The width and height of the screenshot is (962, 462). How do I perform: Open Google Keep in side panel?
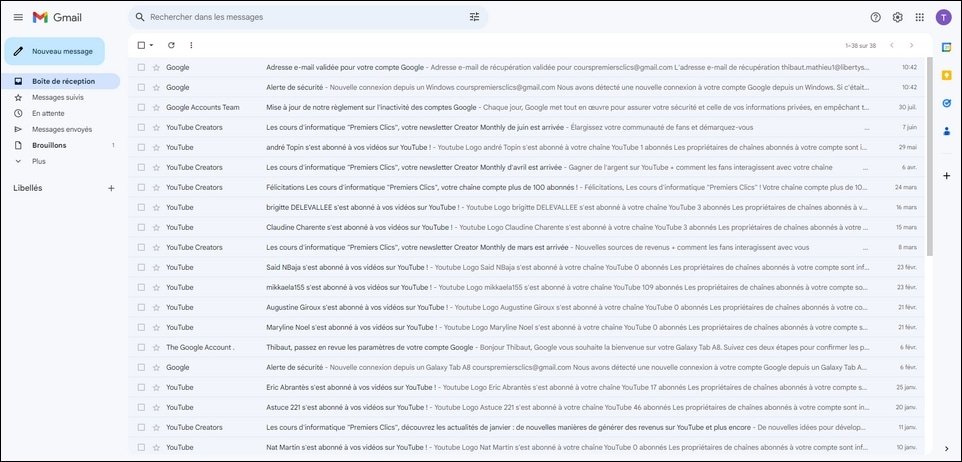[x=946, y=75]
